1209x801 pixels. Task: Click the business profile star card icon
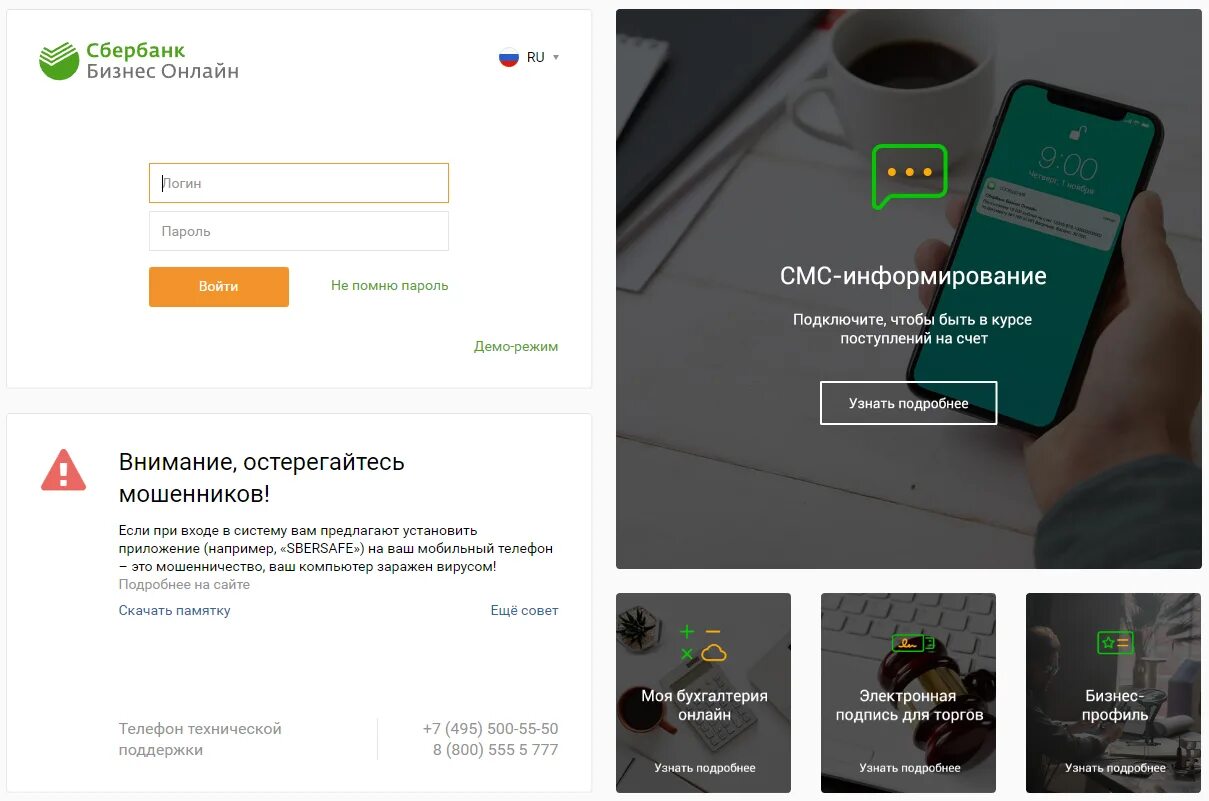(x=1114, y=643)
